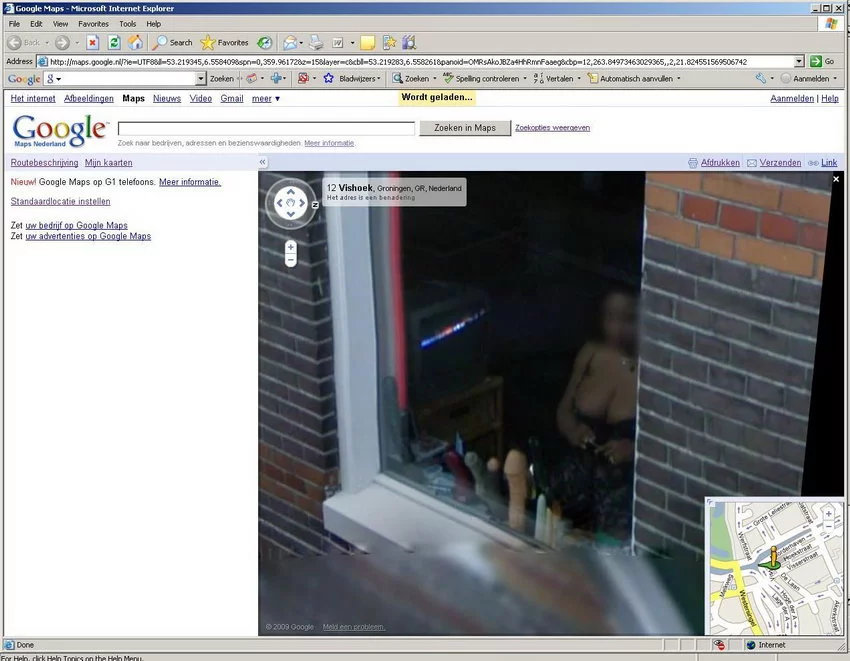Switch to the Nieuws tab
Viewport: 850px width, 661px height.
tap(166, 98)
